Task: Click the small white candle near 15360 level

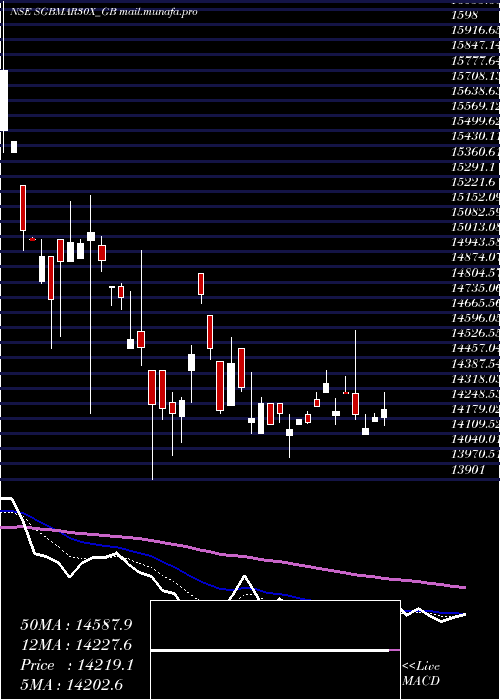Action: (14, 147)
